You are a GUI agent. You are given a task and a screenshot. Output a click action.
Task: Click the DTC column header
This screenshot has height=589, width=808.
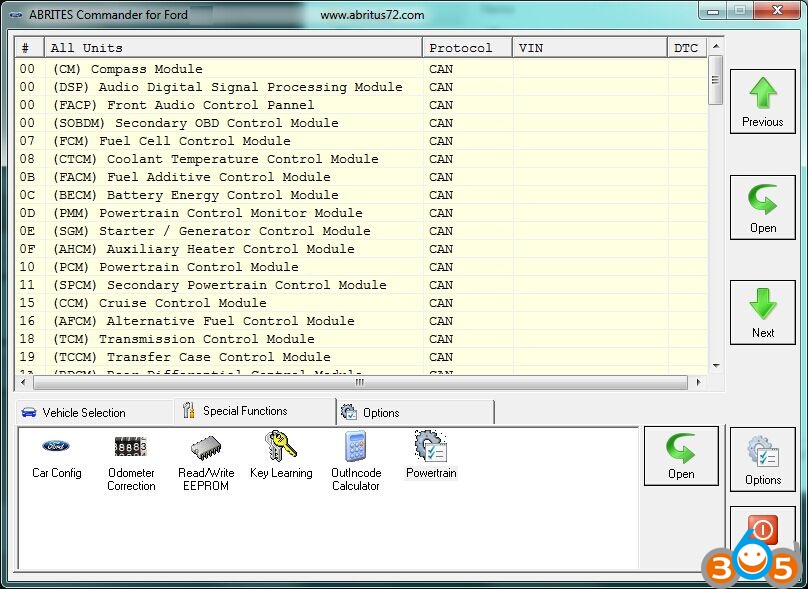[686, 48]
